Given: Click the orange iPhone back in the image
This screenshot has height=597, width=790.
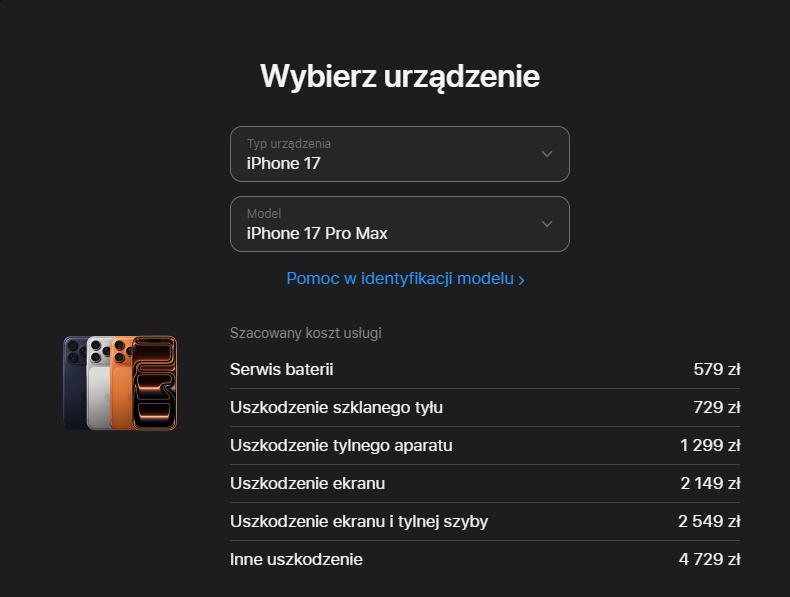Looking at the screenshot, I should click(x=121, y=383).
